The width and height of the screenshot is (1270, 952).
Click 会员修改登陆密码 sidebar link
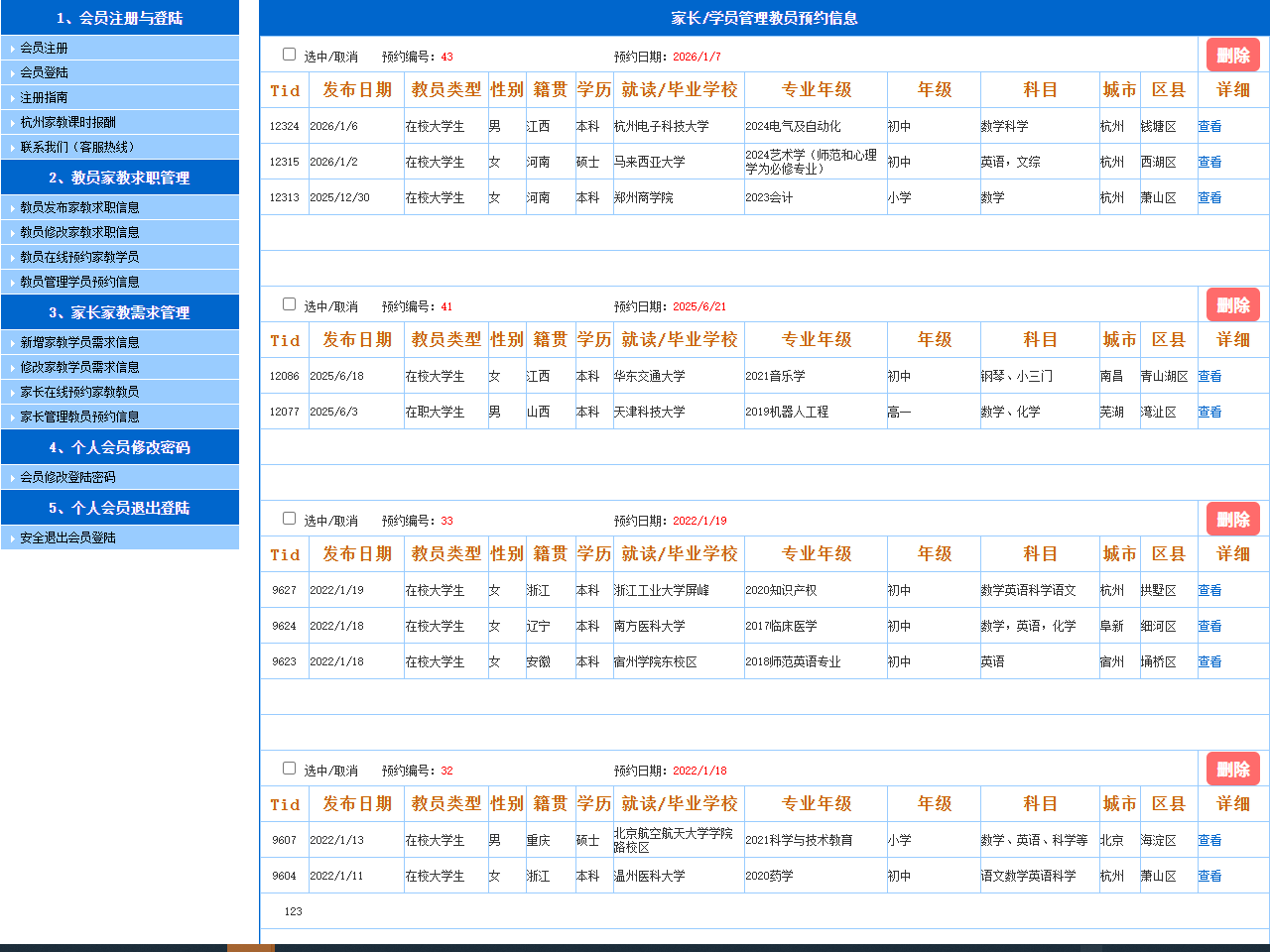coord(68,477)
